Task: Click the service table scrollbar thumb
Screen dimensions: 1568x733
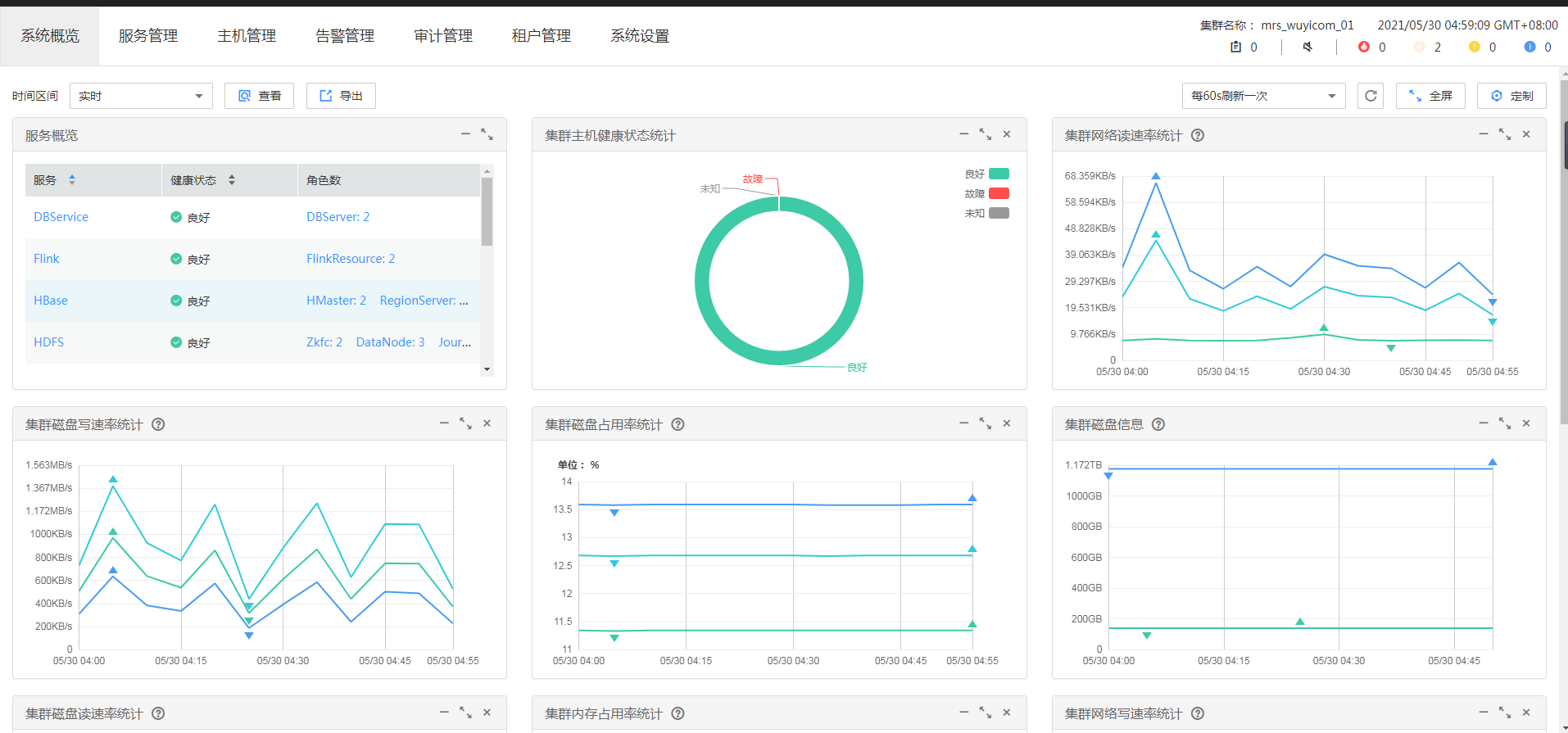Action: pyautogui.click(x=487, y=212)
